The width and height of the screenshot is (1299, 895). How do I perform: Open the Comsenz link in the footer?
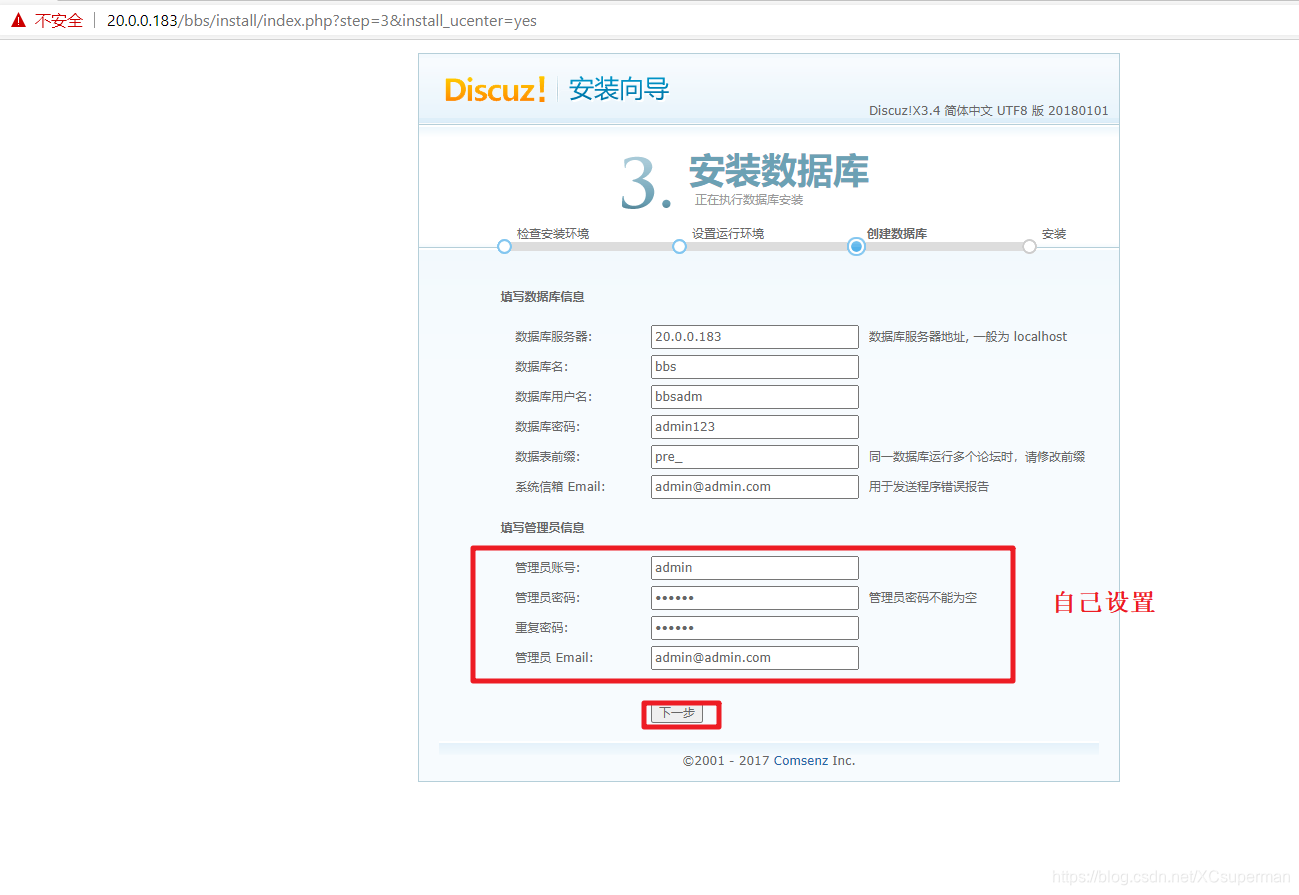(800, 761)
